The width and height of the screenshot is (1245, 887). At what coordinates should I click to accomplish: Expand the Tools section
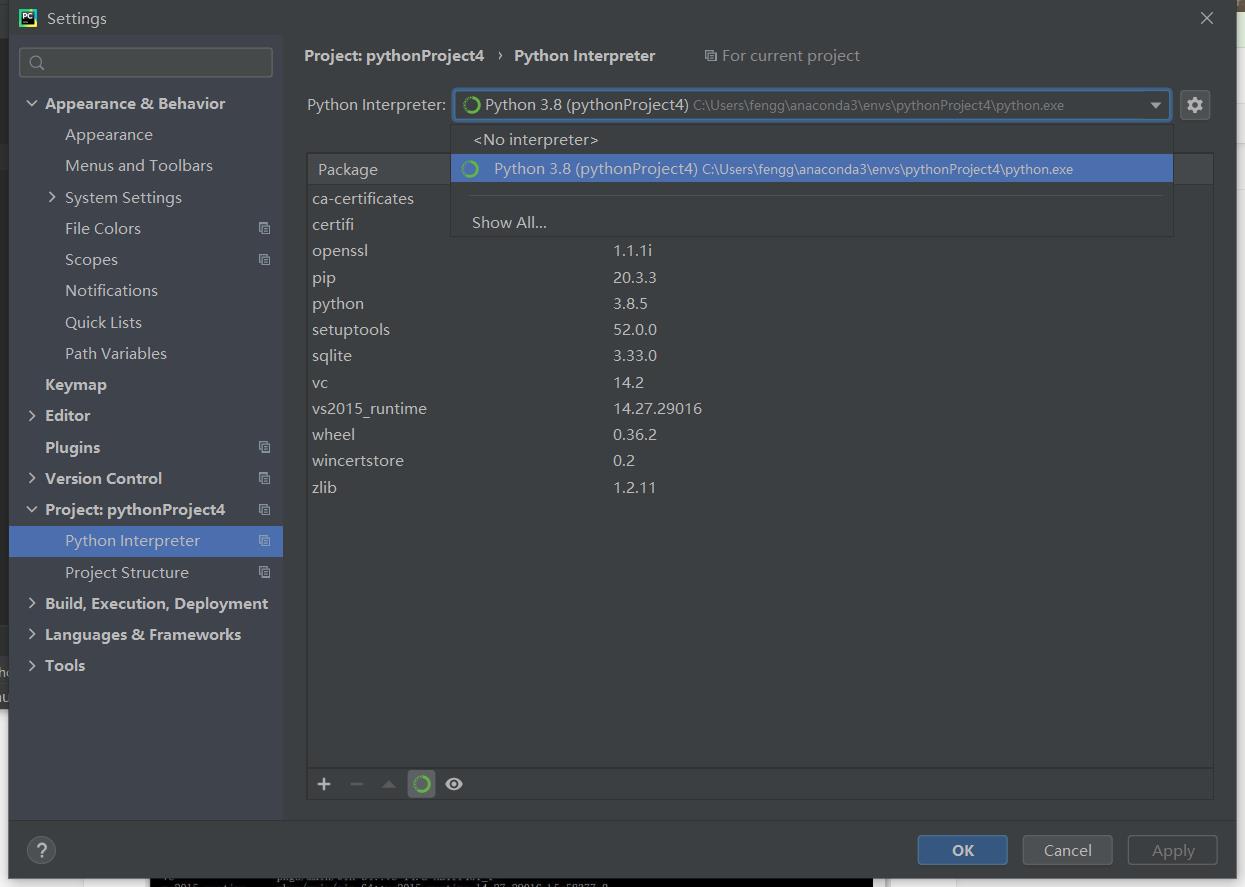(x=32, y=665)
